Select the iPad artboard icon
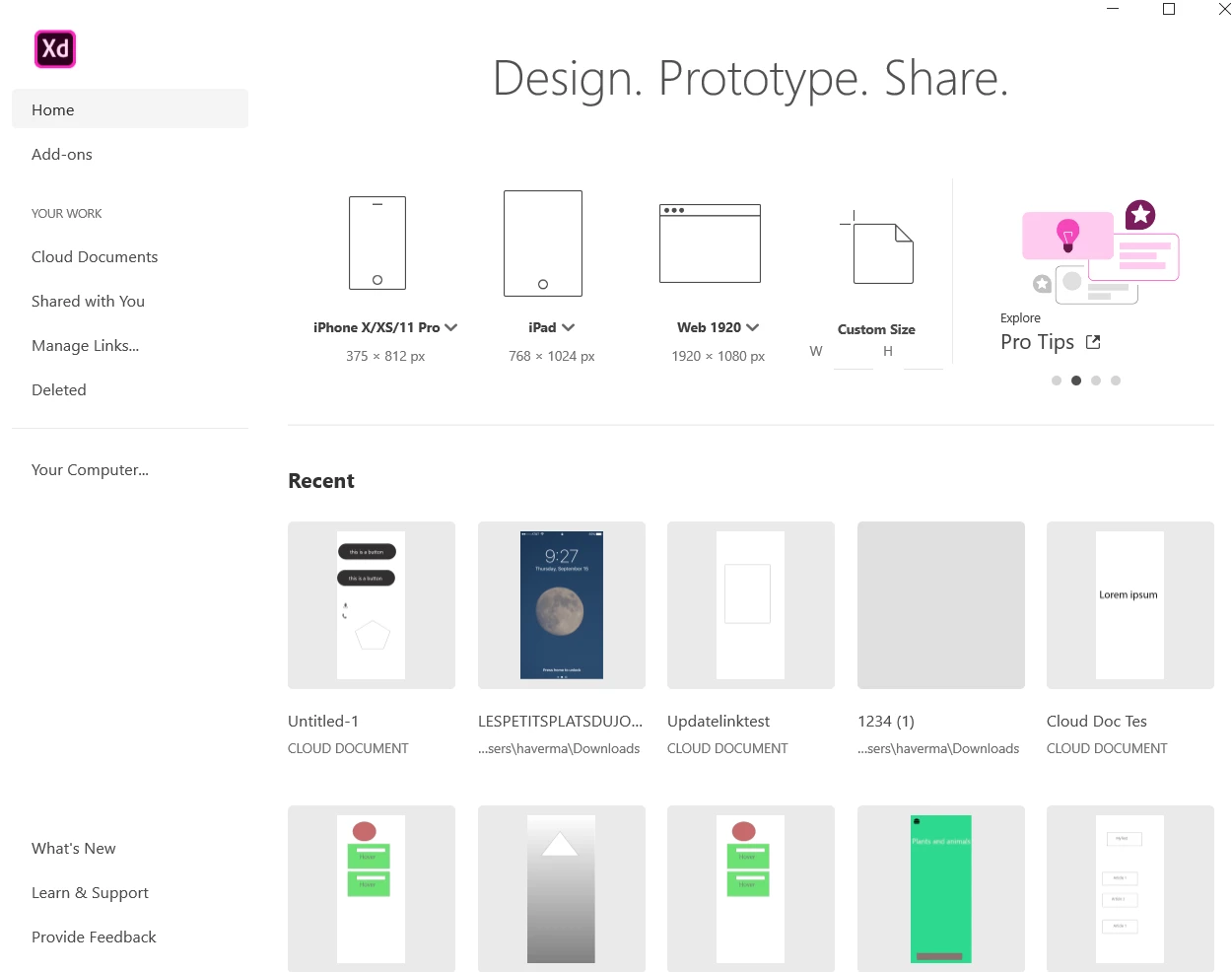1232x972 pixels. (543, 243)
